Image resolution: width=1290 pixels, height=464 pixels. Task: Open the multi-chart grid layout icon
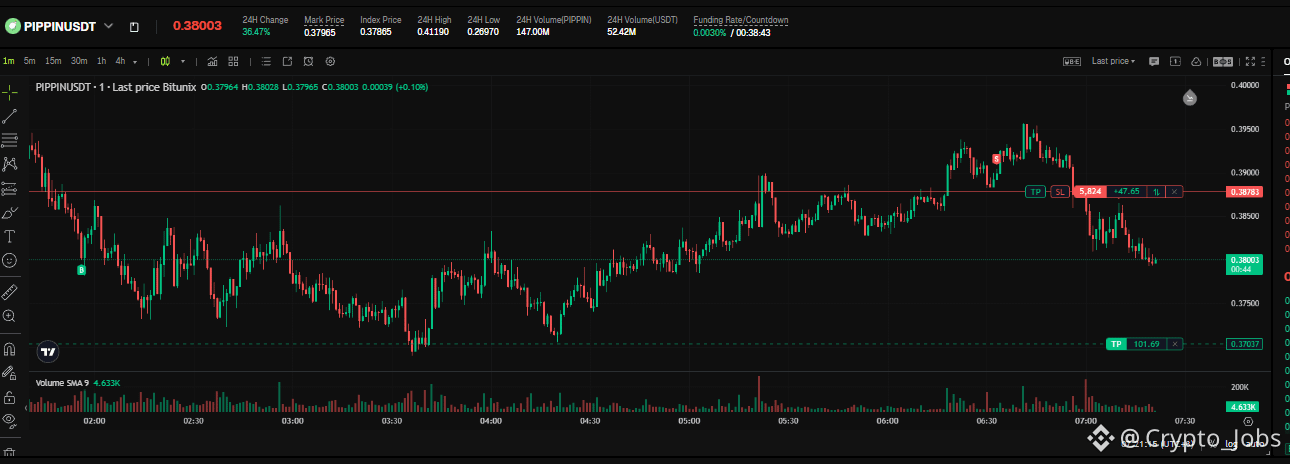pyautogui.click(x=233, y=61)
